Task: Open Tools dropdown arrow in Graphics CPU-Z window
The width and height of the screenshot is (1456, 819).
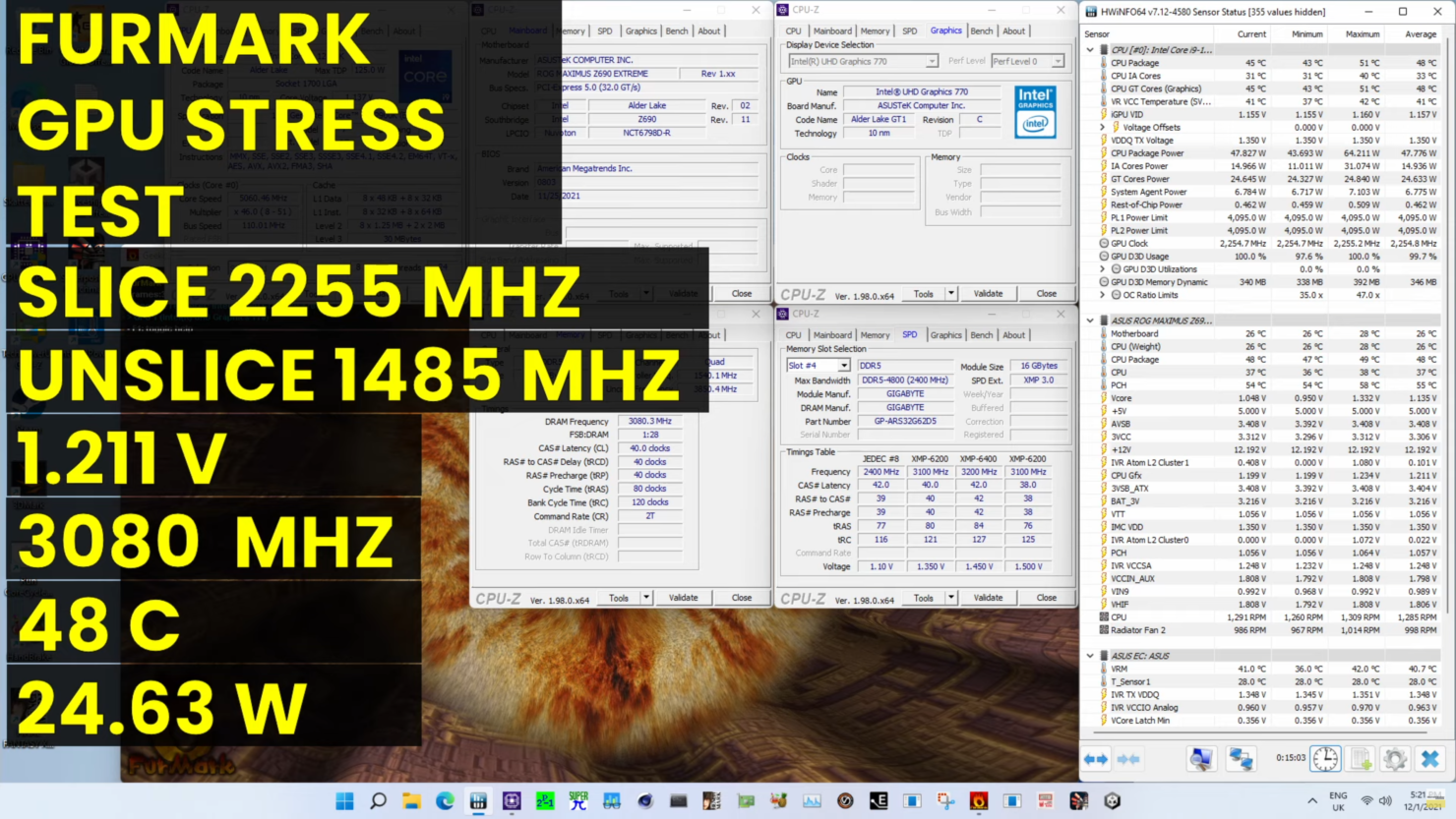Action: pyautogui.click(x=951, y=293)
